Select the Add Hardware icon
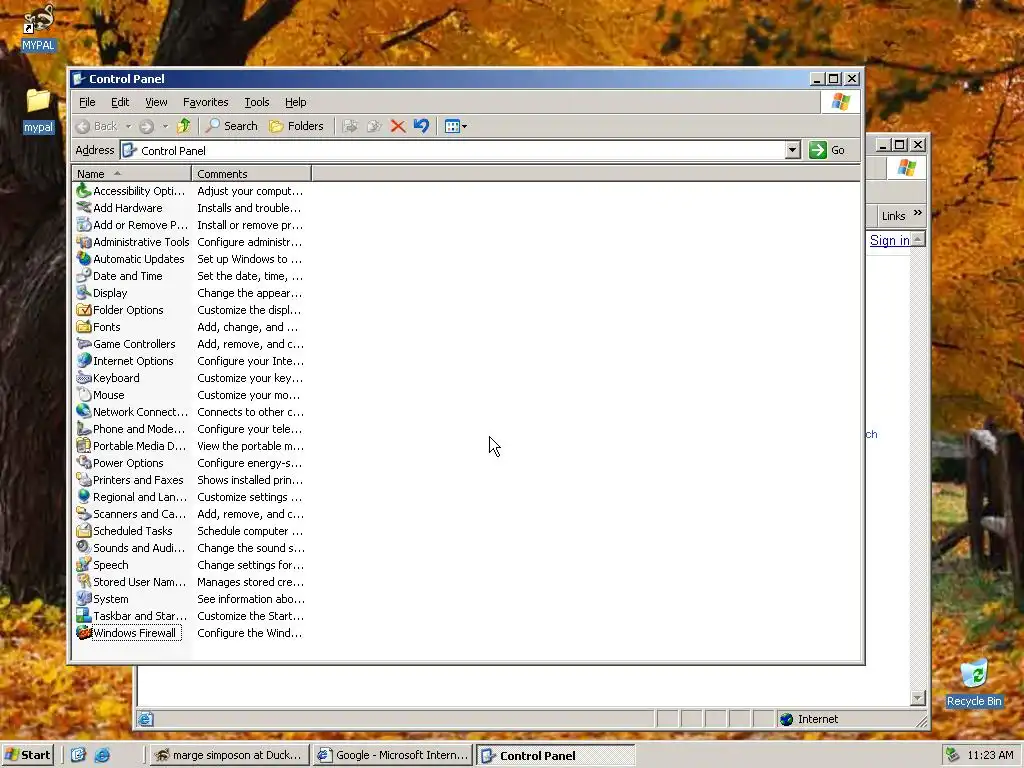Viewport: 1024px width, 768px height. pyautogui.click(x=84, y=208)
